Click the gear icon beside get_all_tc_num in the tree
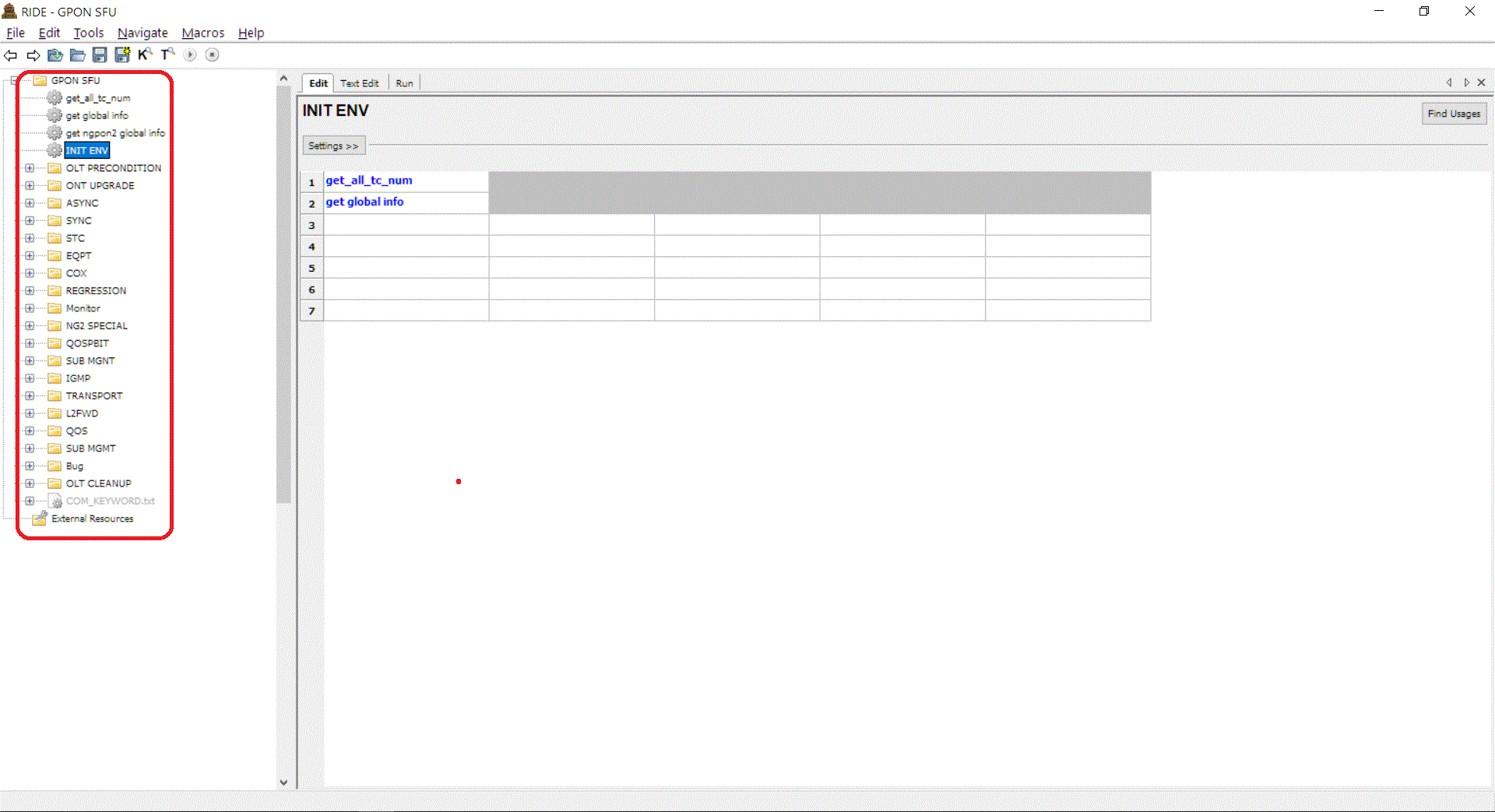The image size is (1495, 812). (55, 98)
